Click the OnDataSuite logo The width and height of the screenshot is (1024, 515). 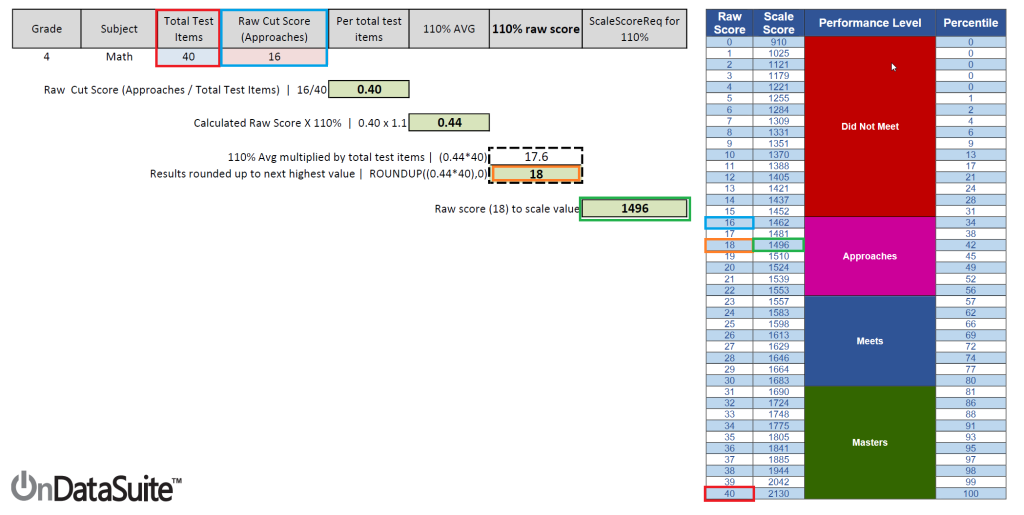point(96,487)
